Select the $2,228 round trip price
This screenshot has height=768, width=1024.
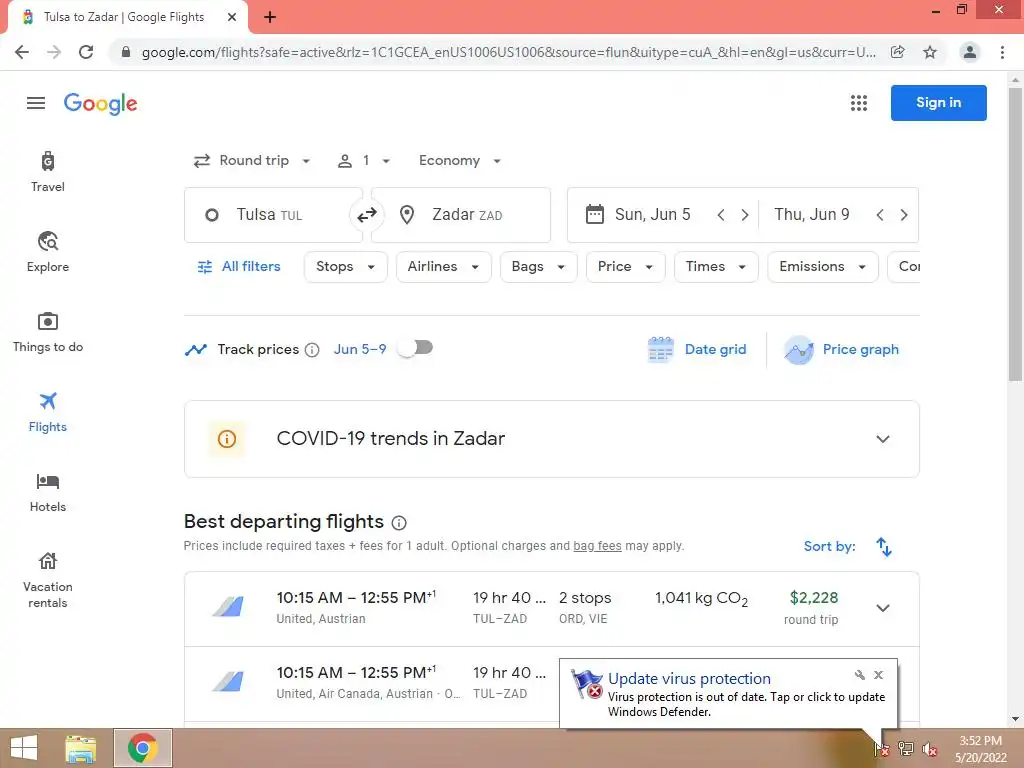point(814,598)
